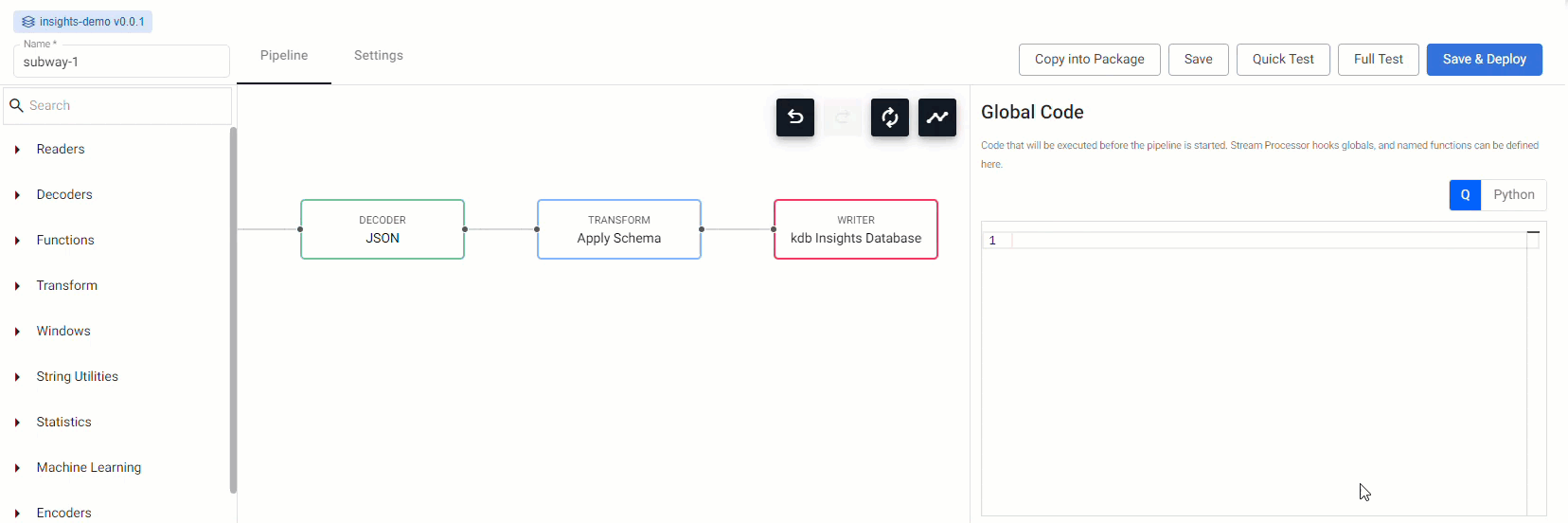
Task: Click the search magnifier icon
Action: [x=16, y=106]
